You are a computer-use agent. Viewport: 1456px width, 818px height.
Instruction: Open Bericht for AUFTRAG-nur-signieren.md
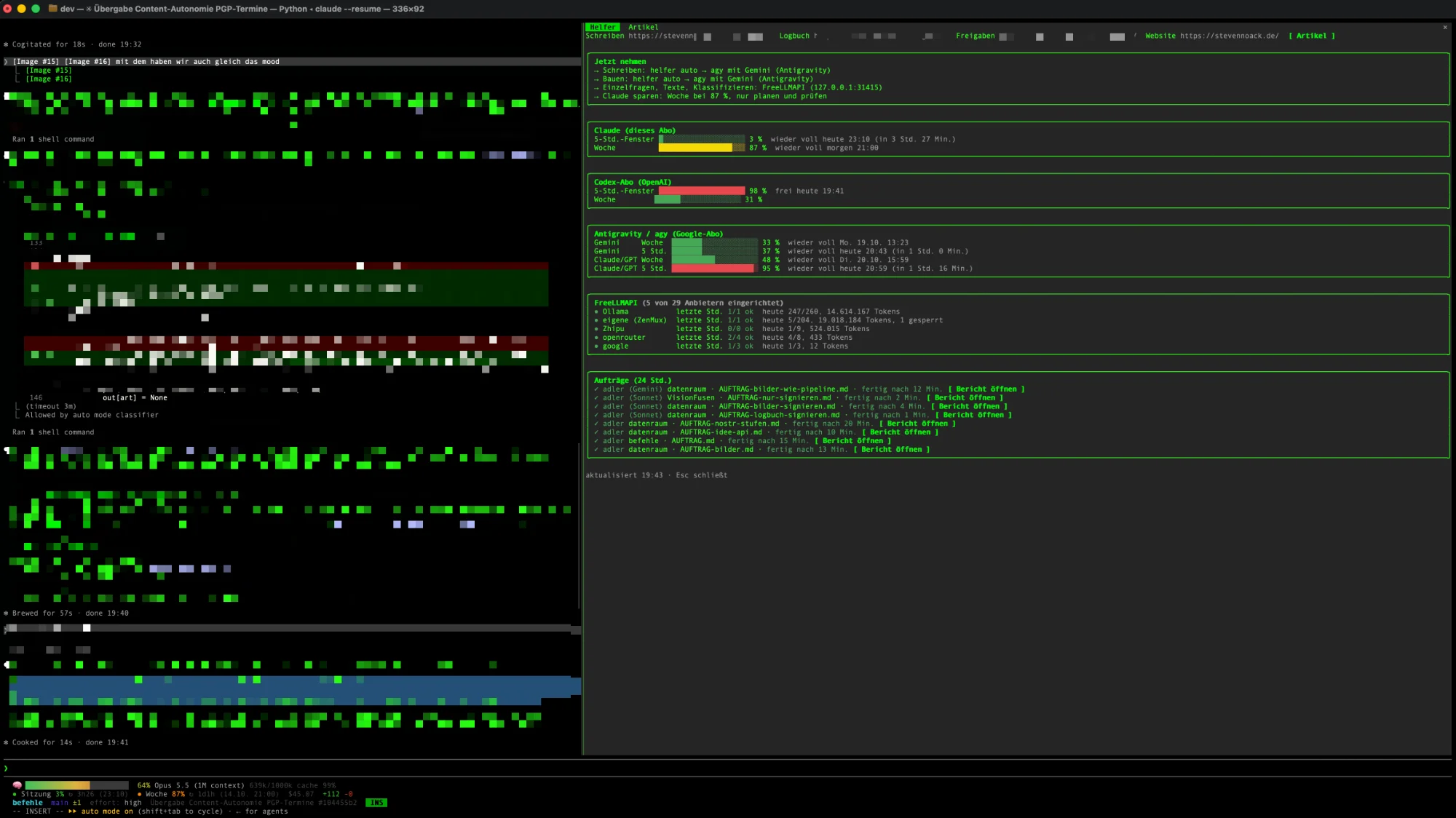coord(964,398)
